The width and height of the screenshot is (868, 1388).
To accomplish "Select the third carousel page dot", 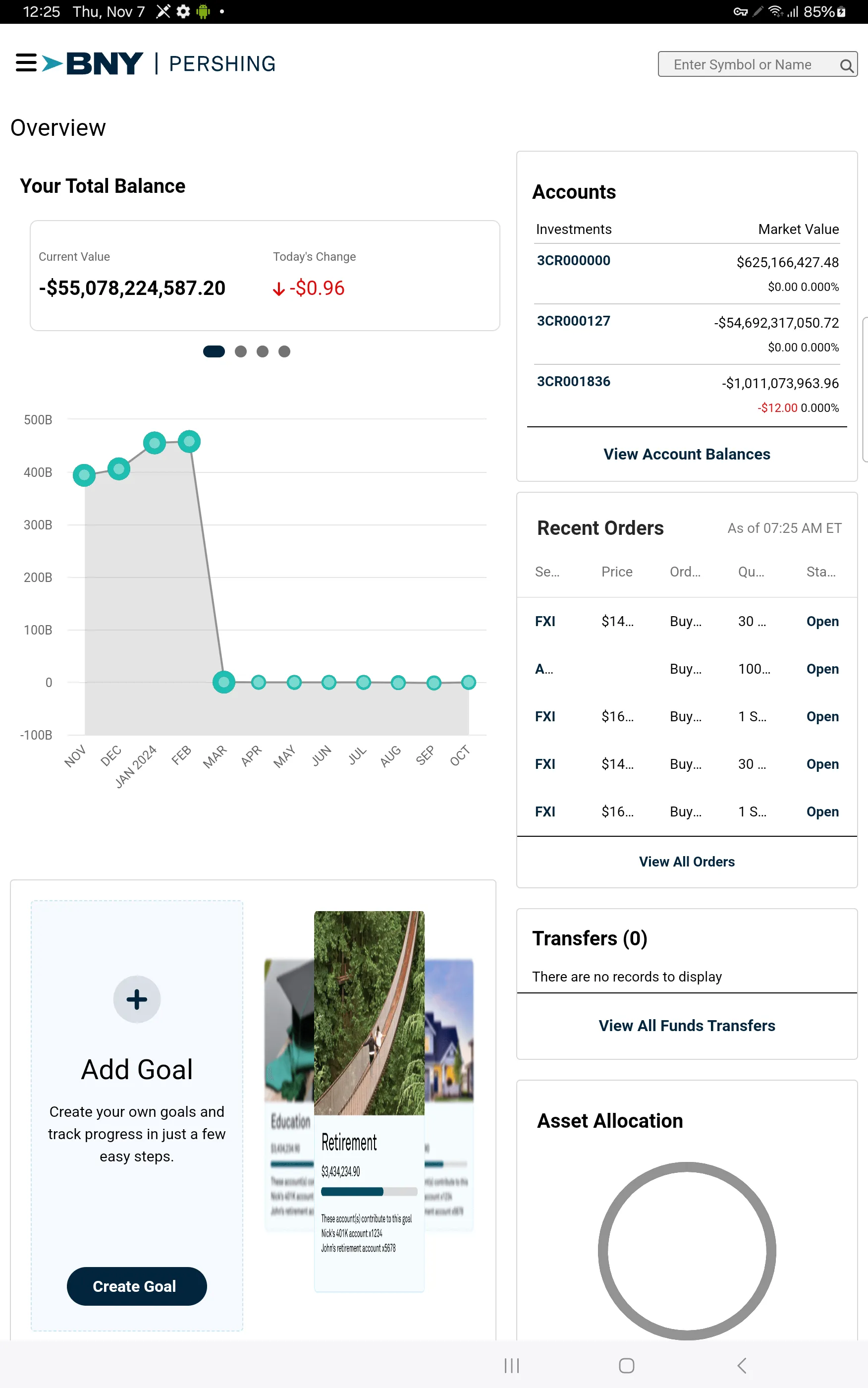I will point(263,351).
